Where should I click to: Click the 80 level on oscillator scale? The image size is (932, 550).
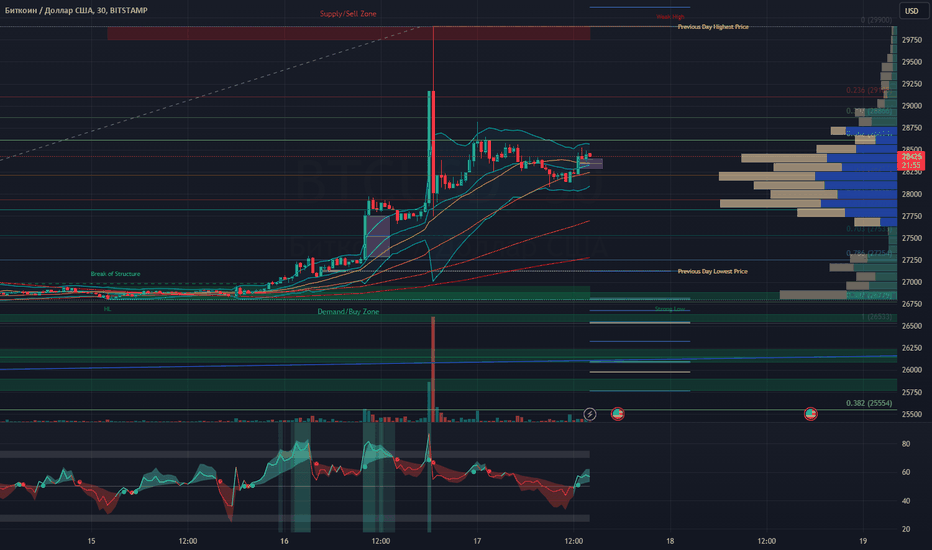906,444
